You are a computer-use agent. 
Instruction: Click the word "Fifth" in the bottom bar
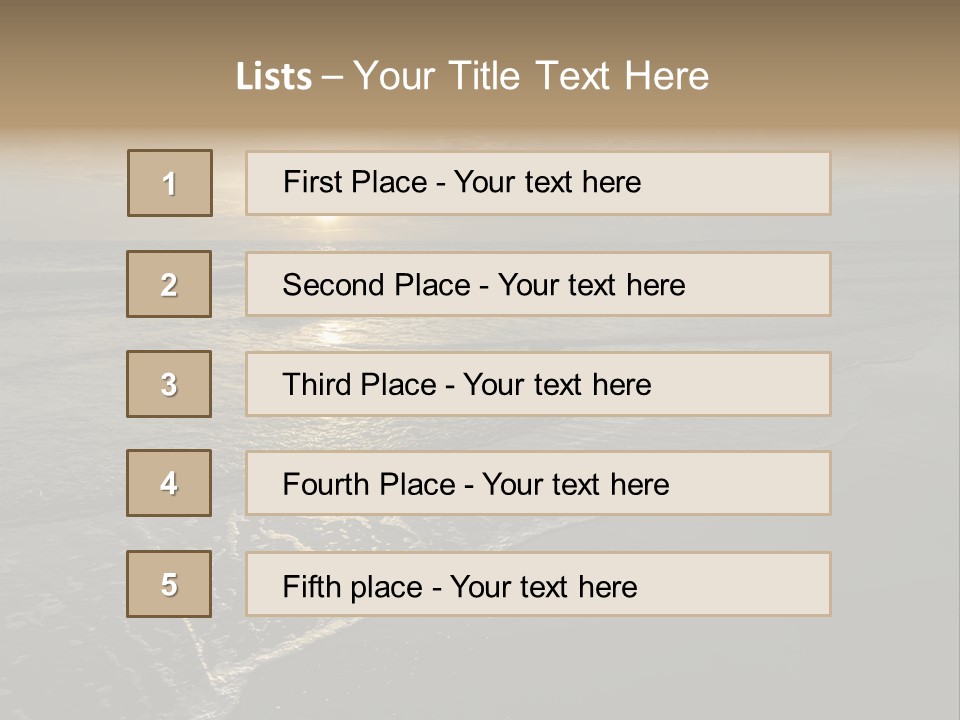pyautogui.click(x=311, y=586)
